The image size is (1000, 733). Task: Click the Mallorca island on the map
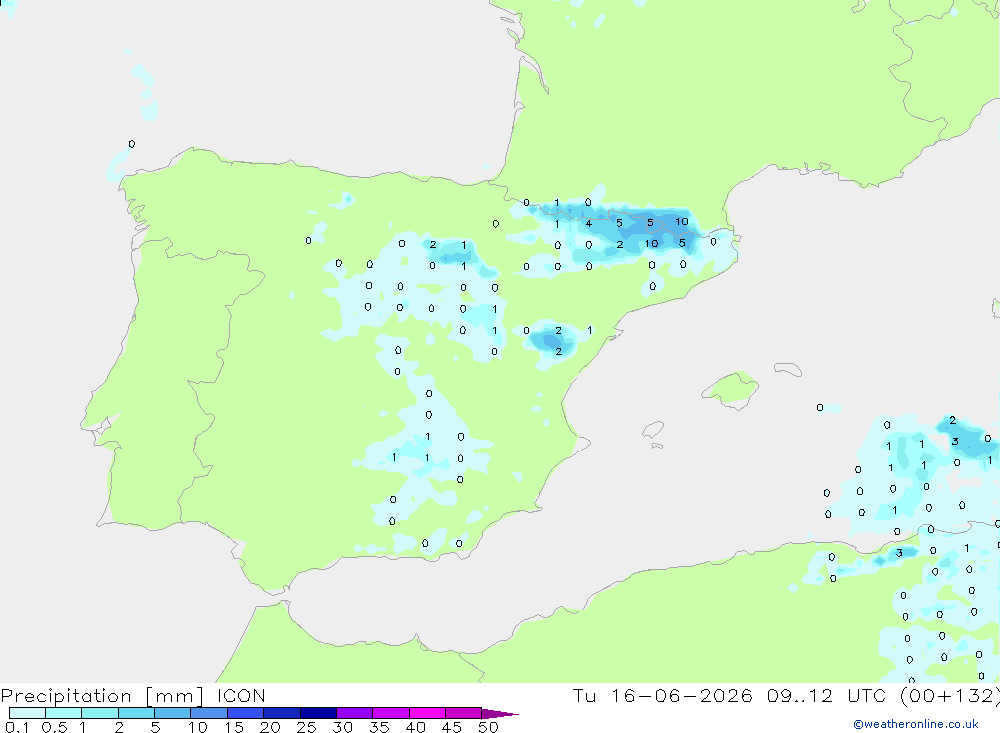pyautogui.click(x=731, y=388)
